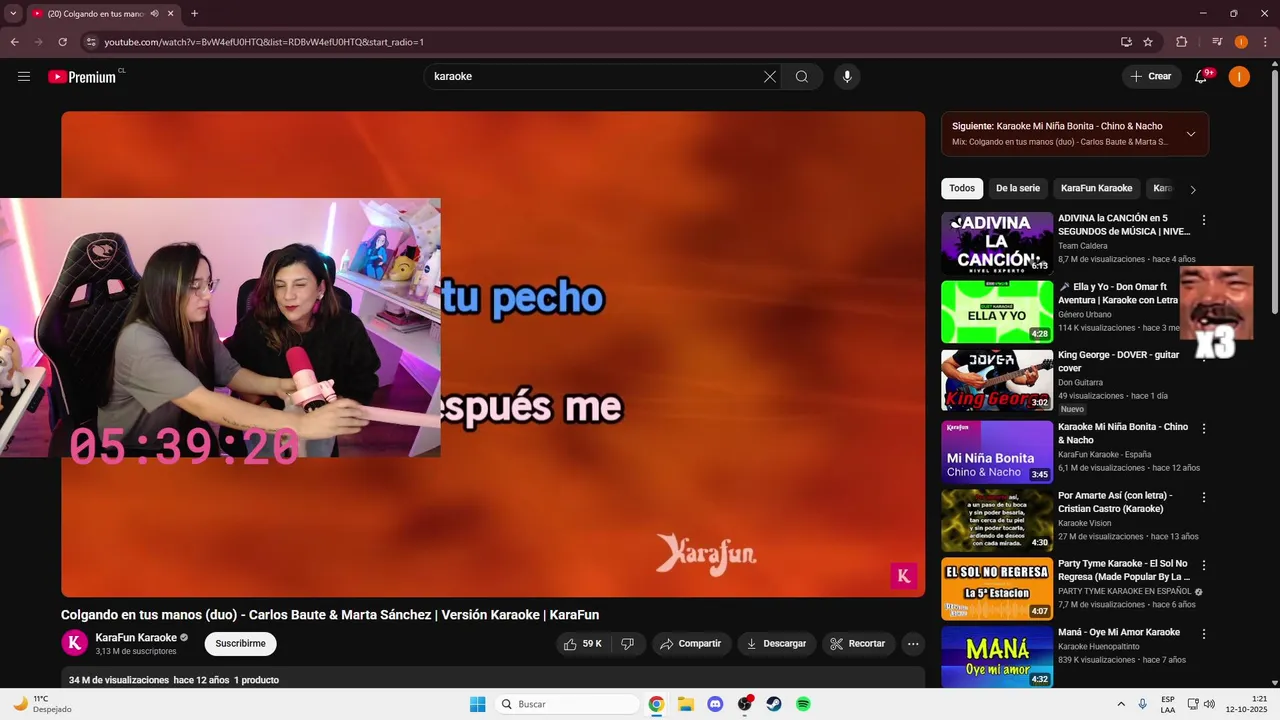Open Chrome from the taskbar
Viewport: 1280px width, 720px height.
point(656,704)
